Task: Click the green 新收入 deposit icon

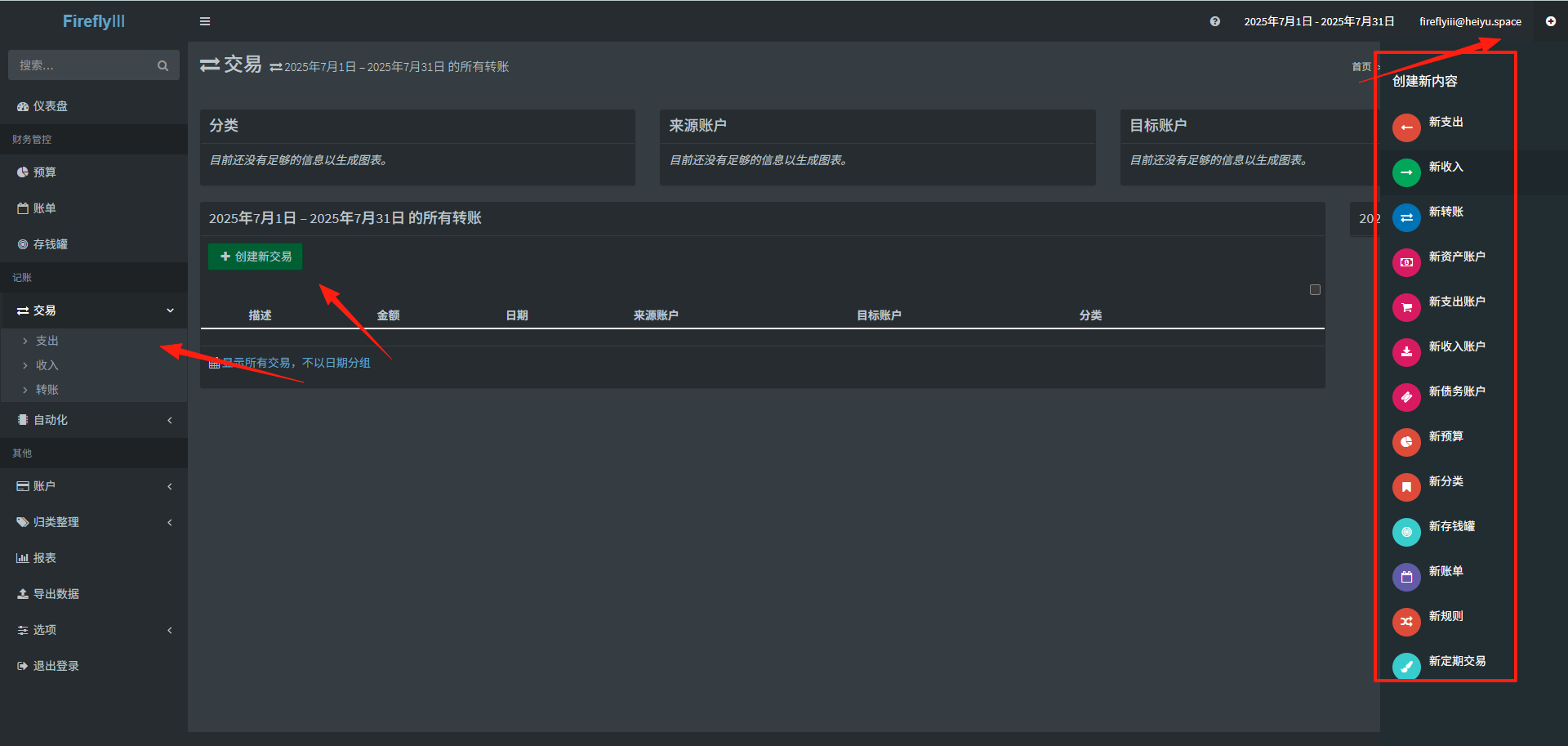Action: 1406,172
